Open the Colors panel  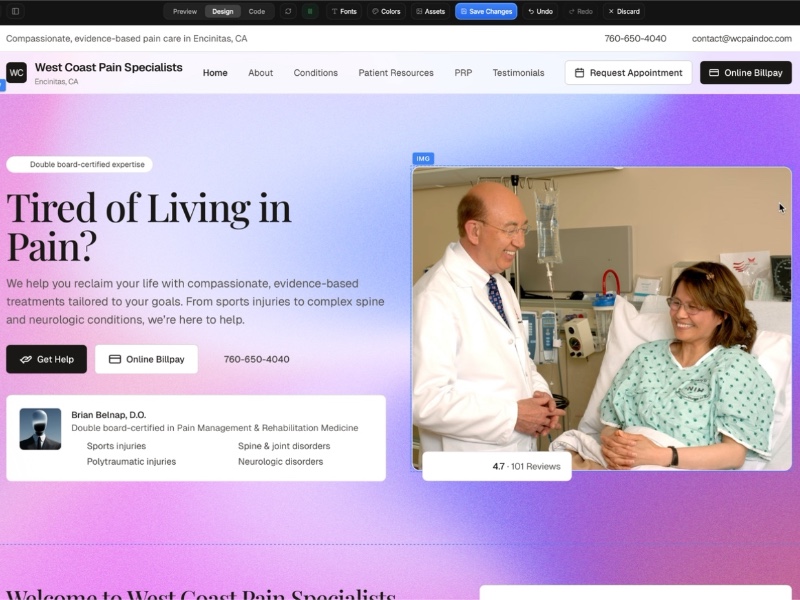pyautogui.click(x=387, y=11)
